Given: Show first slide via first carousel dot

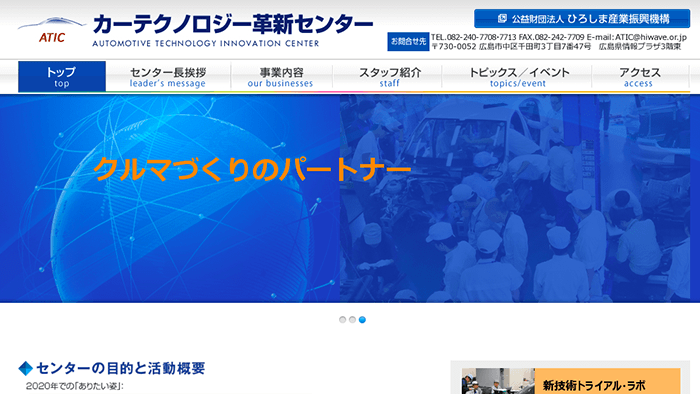Looking at the screenshot, I should click(x=342, y=319).
